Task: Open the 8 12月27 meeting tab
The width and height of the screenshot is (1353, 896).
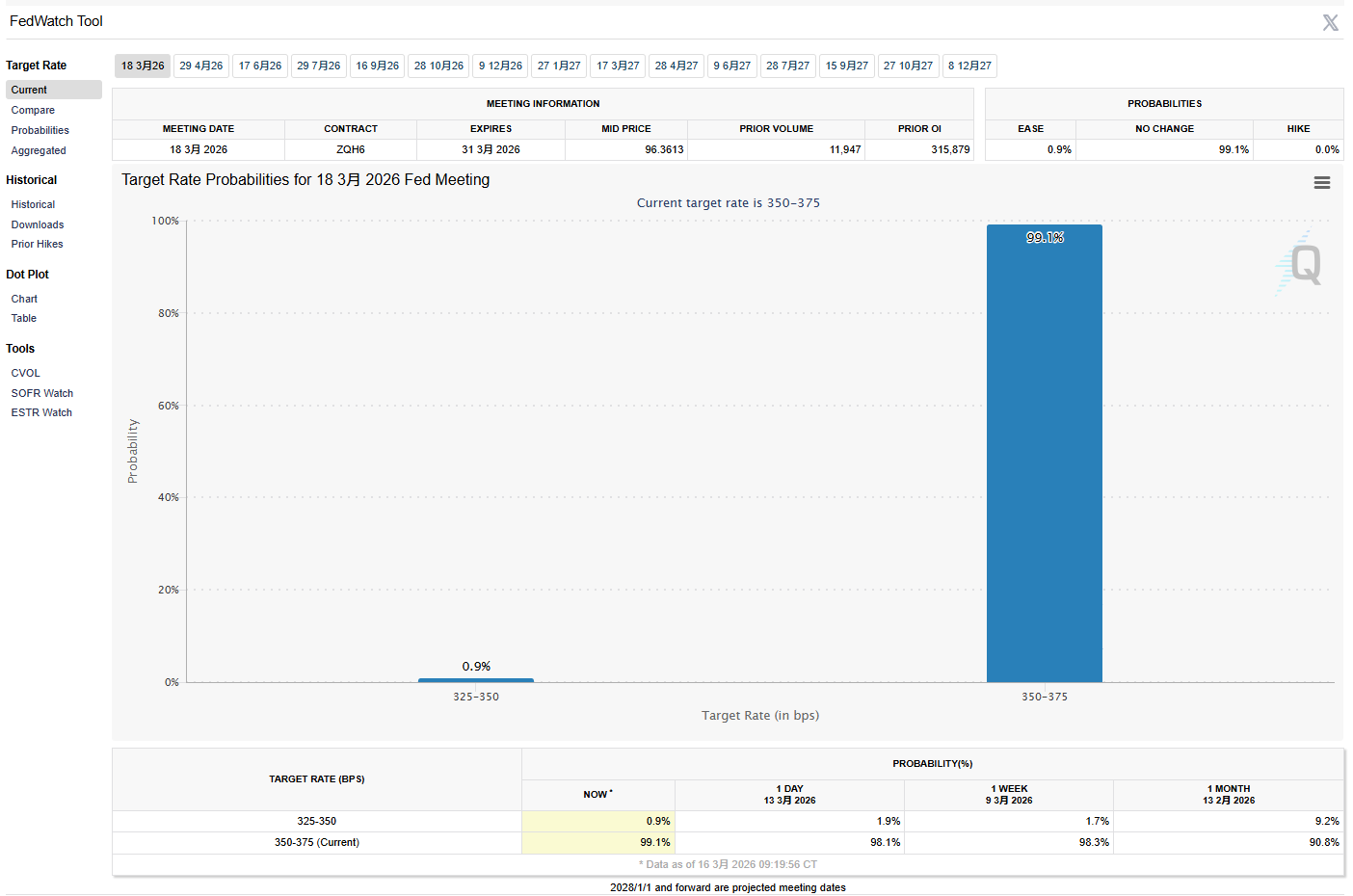Action: point(968,66)
